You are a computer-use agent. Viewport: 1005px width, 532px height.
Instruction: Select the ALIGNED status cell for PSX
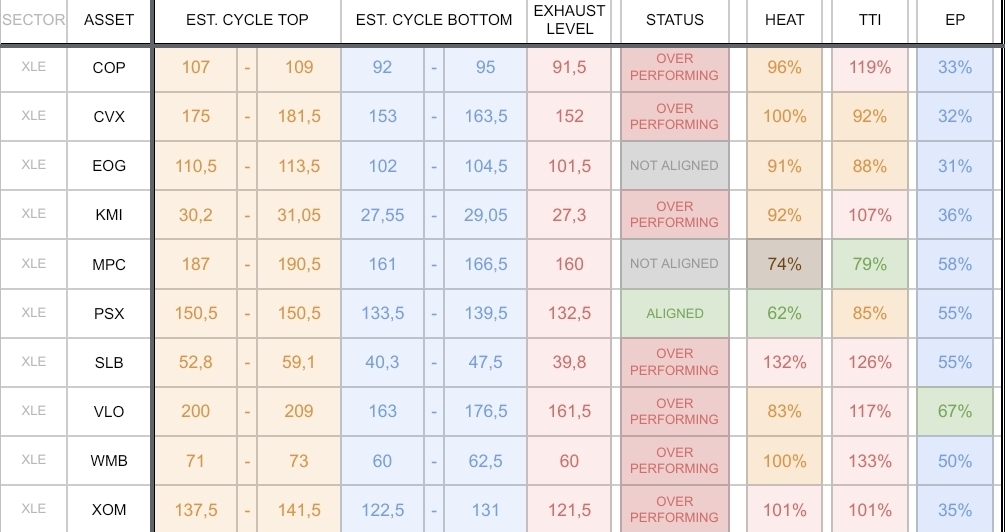(x=675, y=313)
